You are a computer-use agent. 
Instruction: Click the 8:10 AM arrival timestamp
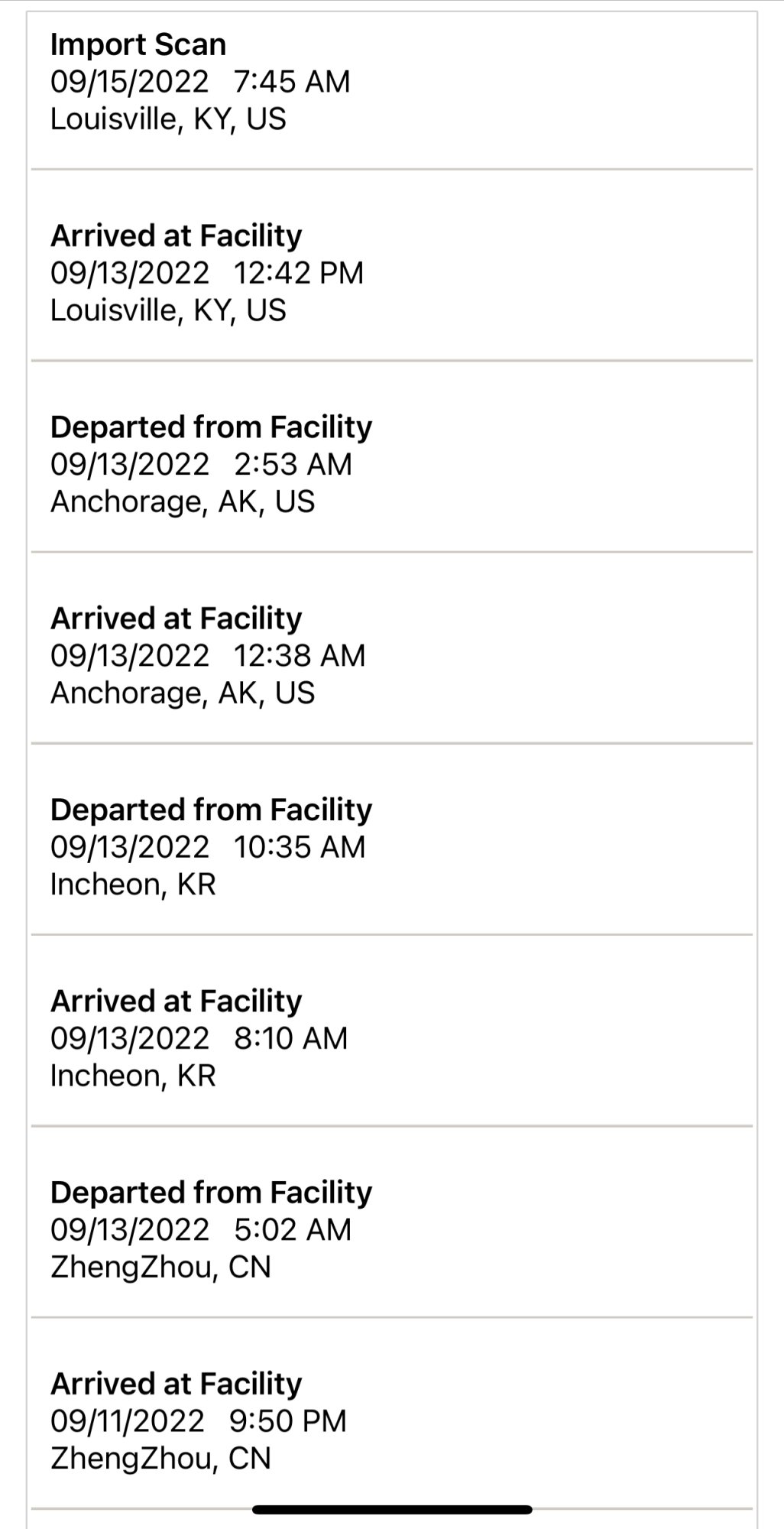pyautogui.click(x=199, y=1037)
